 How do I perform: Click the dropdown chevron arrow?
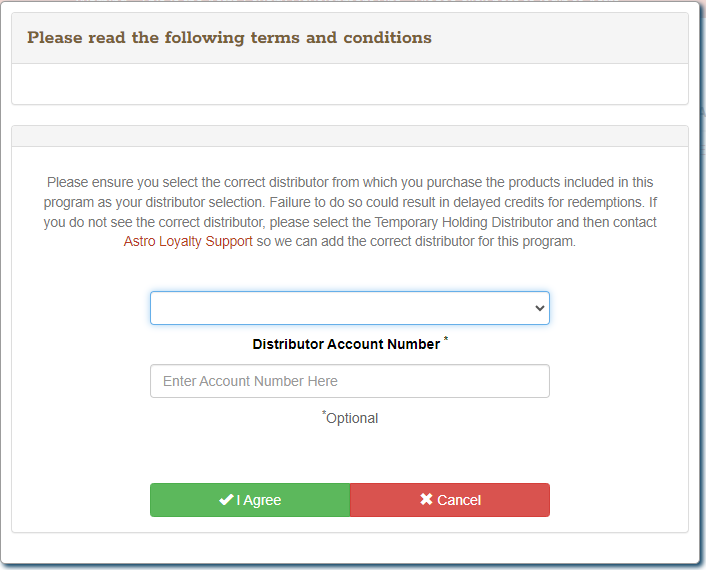coord(540,308)
